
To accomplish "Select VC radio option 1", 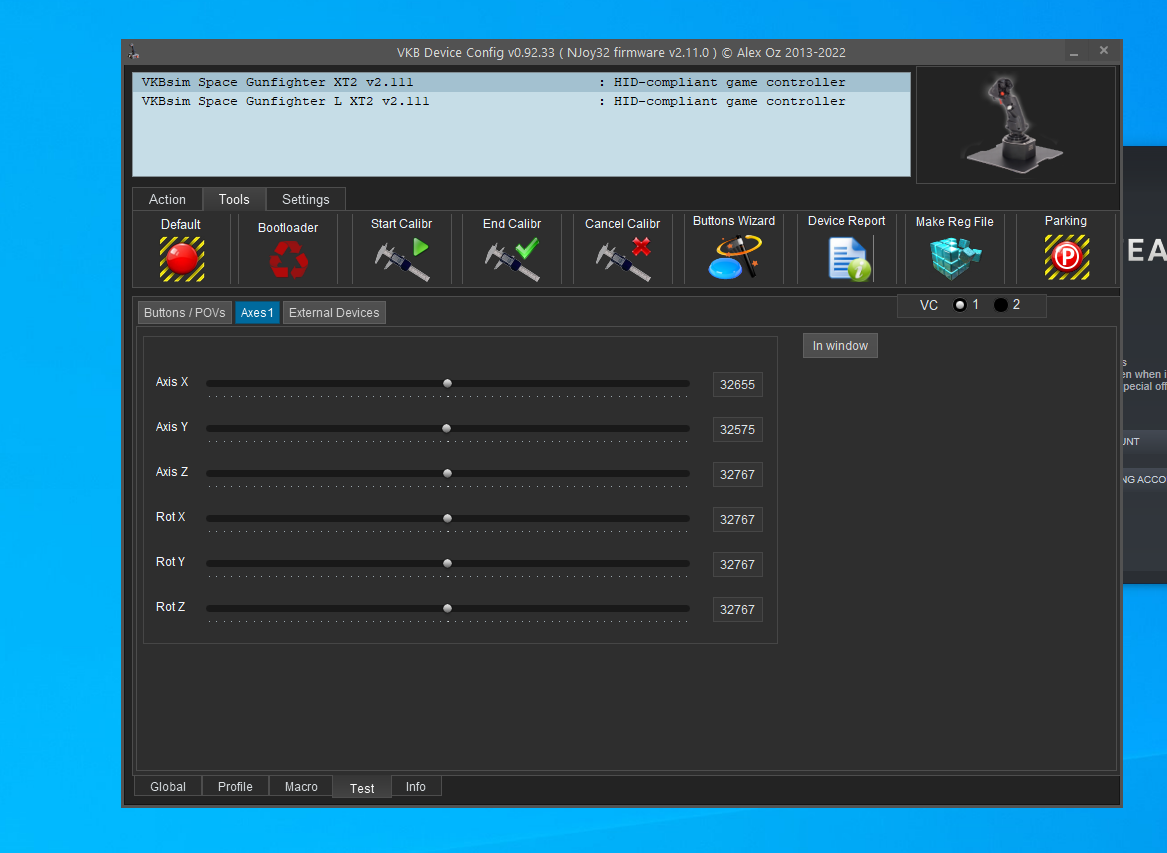I will coord(960,305).
